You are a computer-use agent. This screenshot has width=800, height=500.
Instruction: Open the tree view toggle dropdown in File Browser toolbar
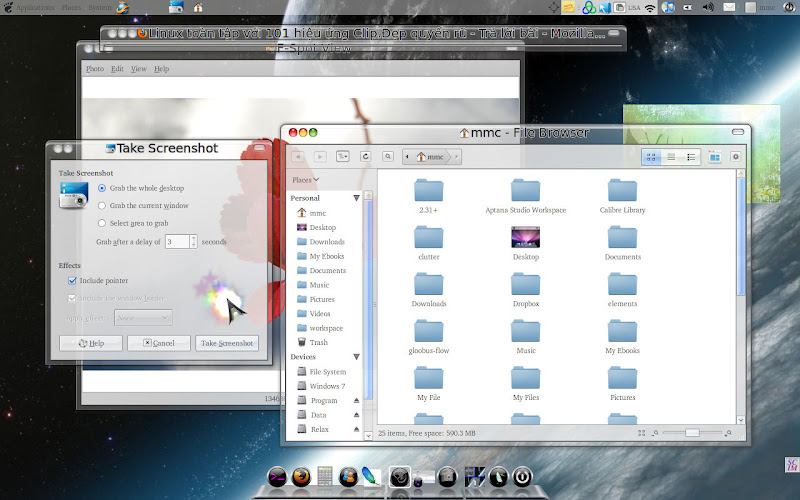coord(343,157)
